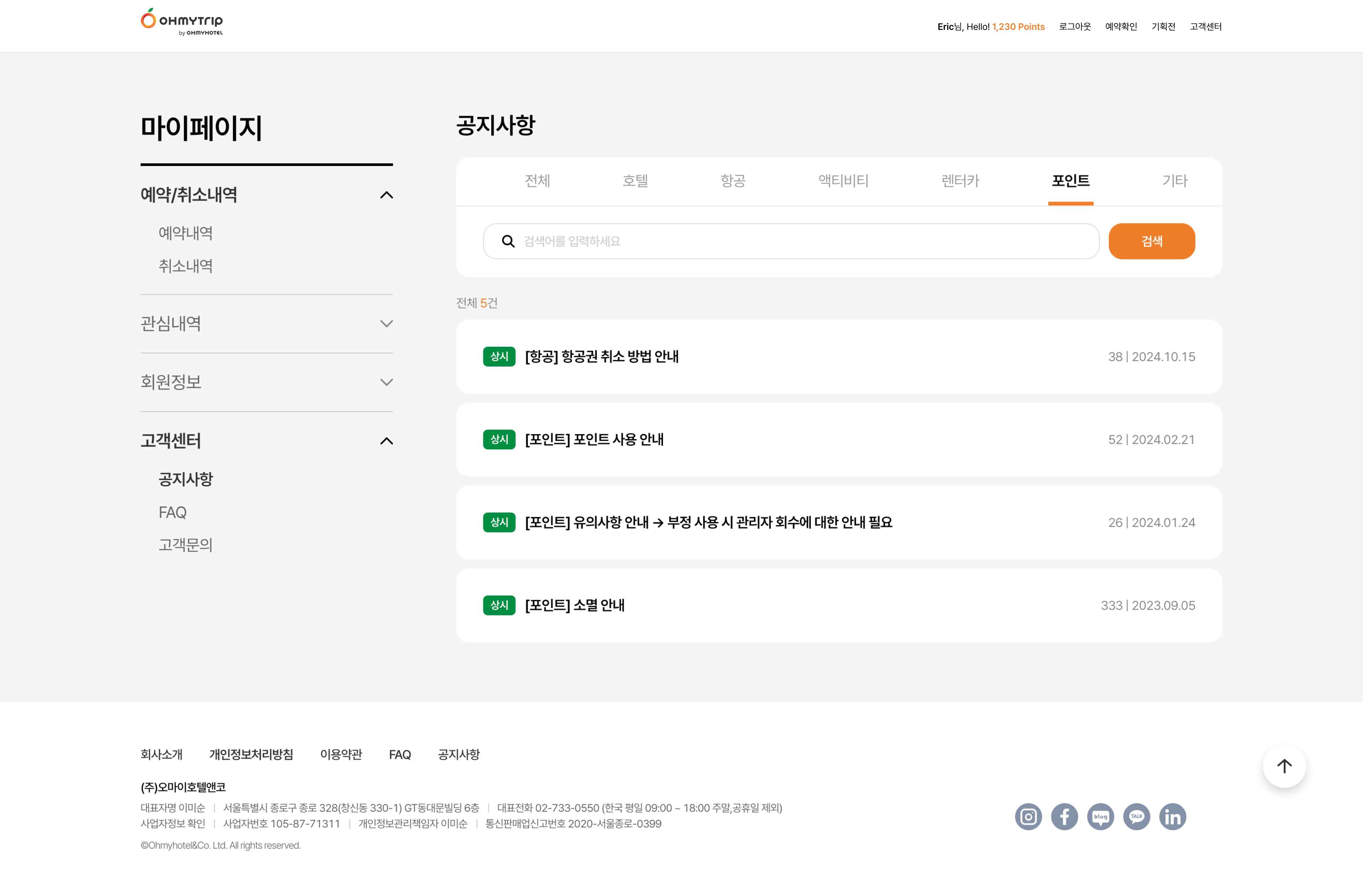
Task: Open the KakaoTalk footer icon
Action: pos(1136,816)
